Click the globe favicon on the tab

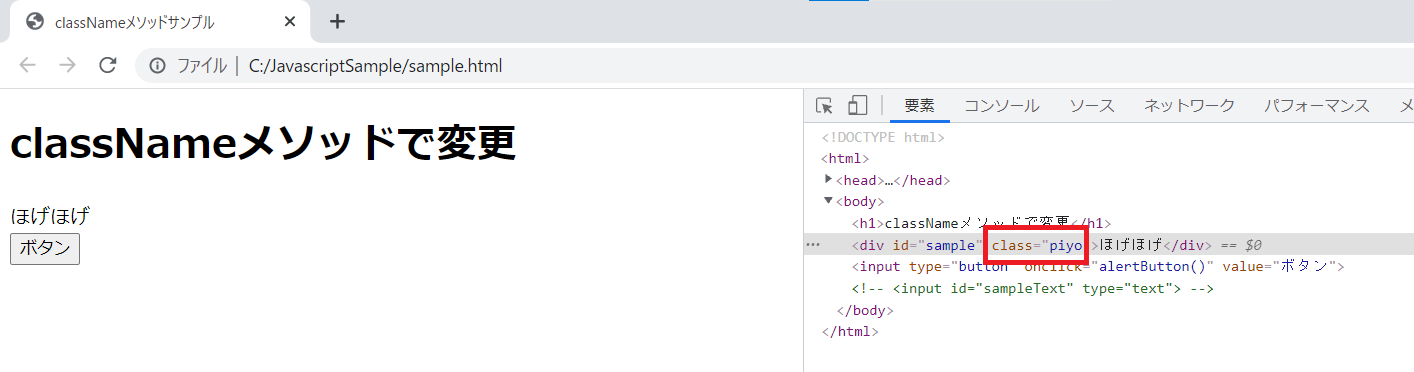click(x=35, y=21)
